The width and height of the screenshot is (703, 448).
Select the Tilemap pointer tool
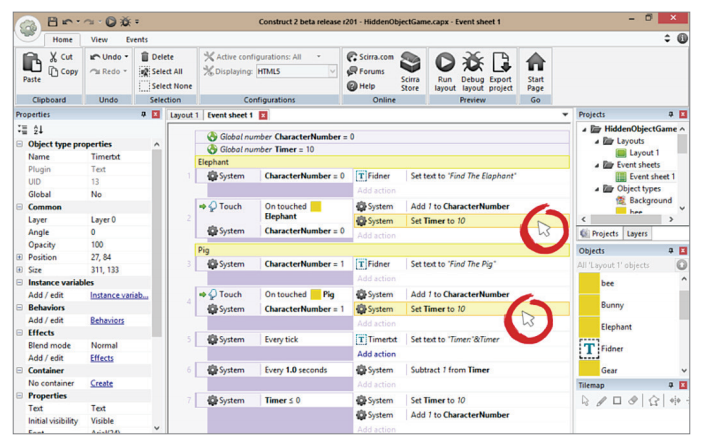click(x=585, y=400)
